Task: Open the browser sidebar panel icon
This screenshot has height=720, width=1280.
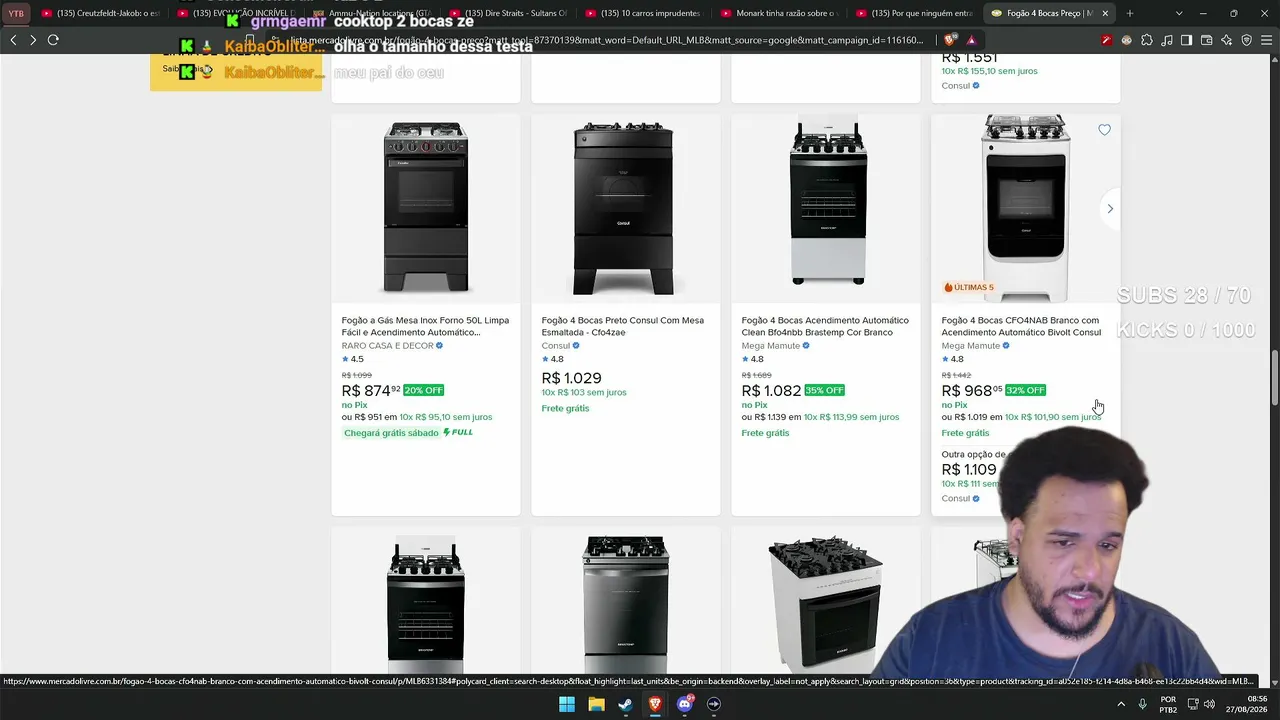Action: coord(1186,40)
